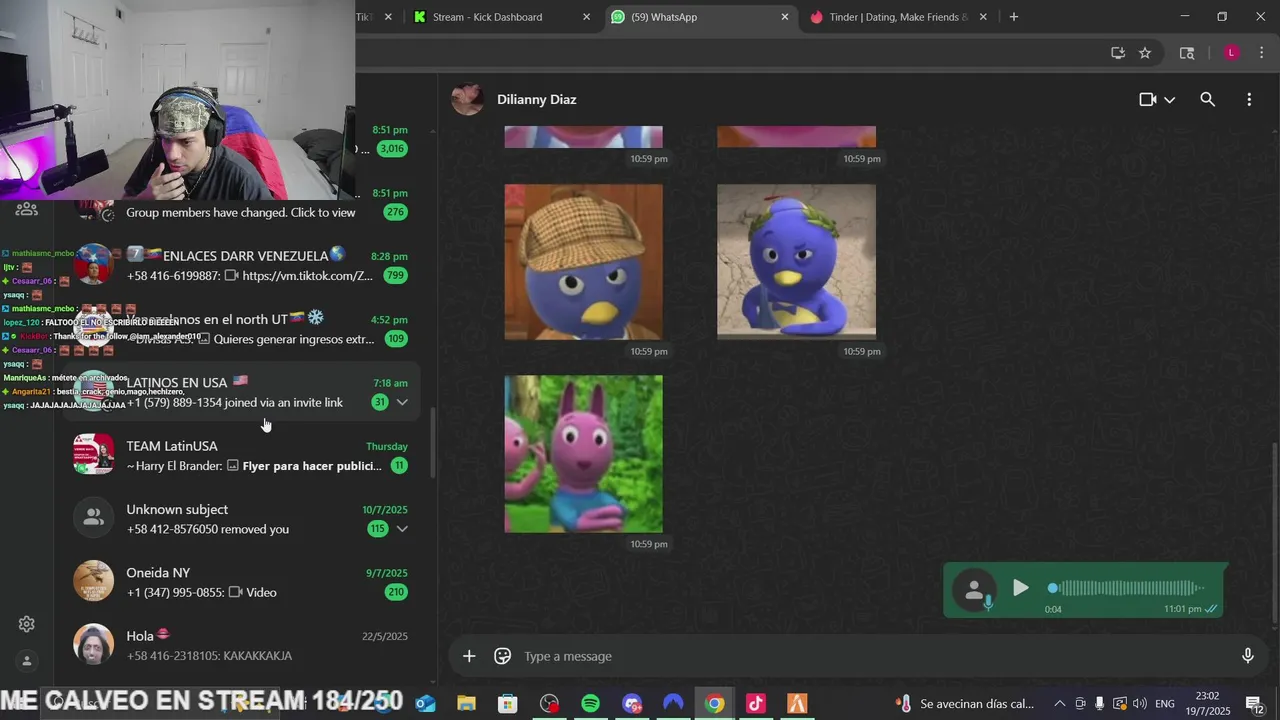1280x720 pixels.
Task: Open File Explorer from the taskbar
Action: pos(466,704)
